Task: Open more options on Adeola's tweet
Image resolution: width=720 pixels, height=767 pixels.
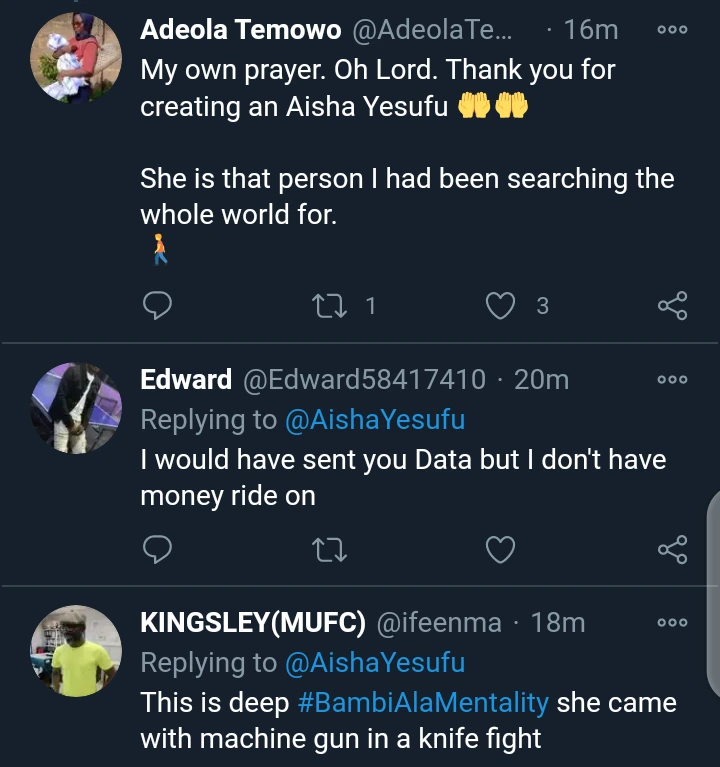Action: (672, 30)
